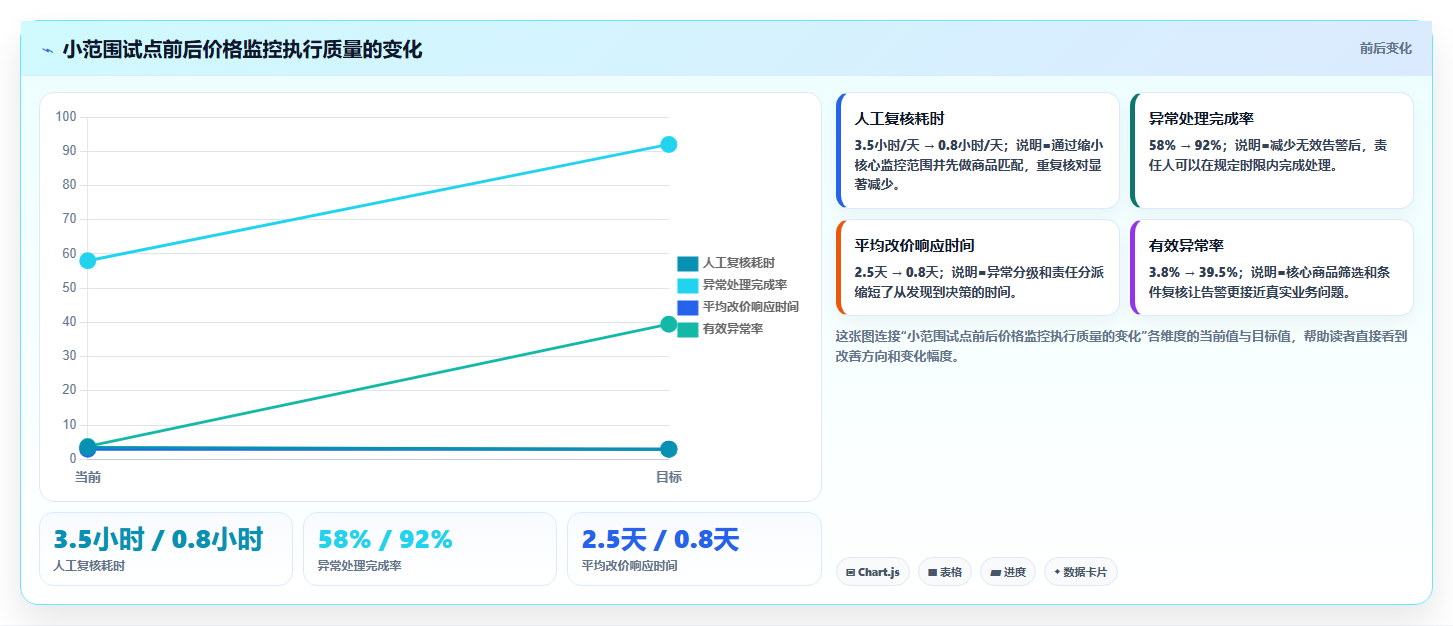Click the 前后变化 label in header

click(x=1385, y=48)
